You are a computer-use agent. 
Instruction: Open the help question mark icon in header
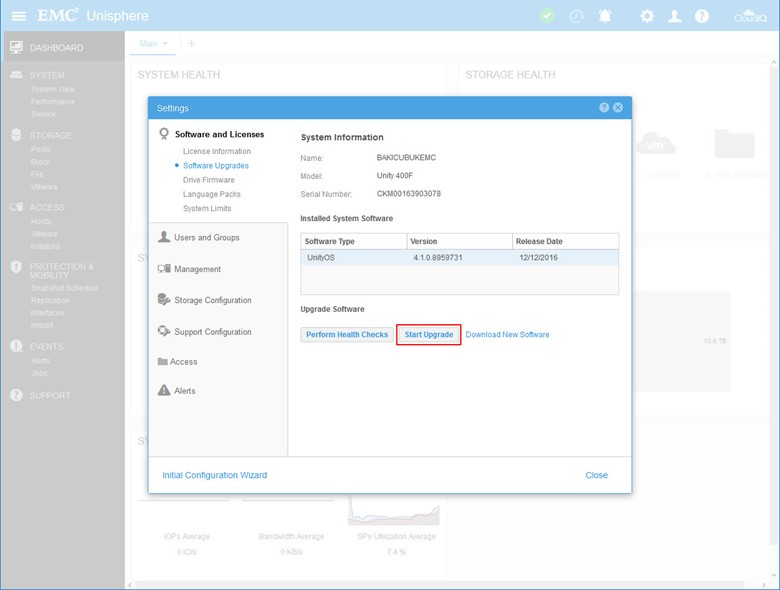pyautogui.click(x=701, y=16)
